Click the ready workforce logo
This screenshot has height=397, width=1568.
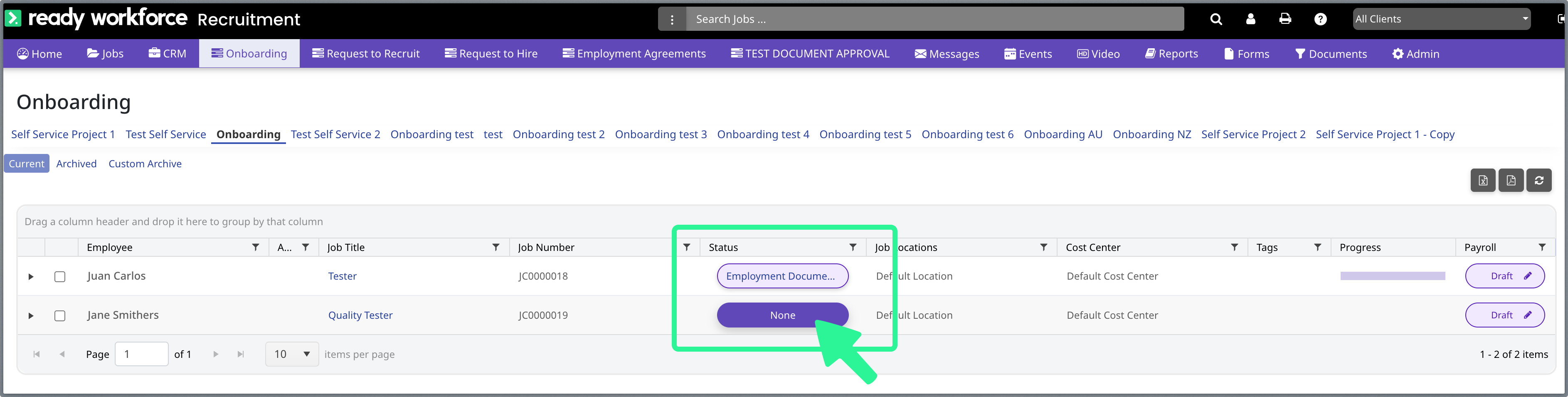(96, 18)
